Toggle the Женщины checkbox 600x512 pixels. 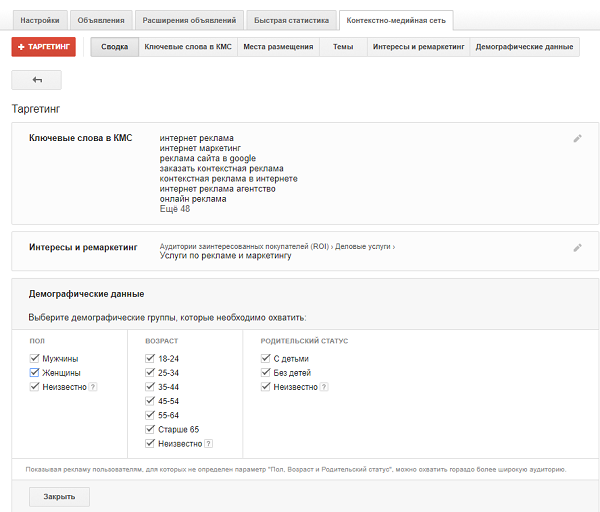pos(34,372)
